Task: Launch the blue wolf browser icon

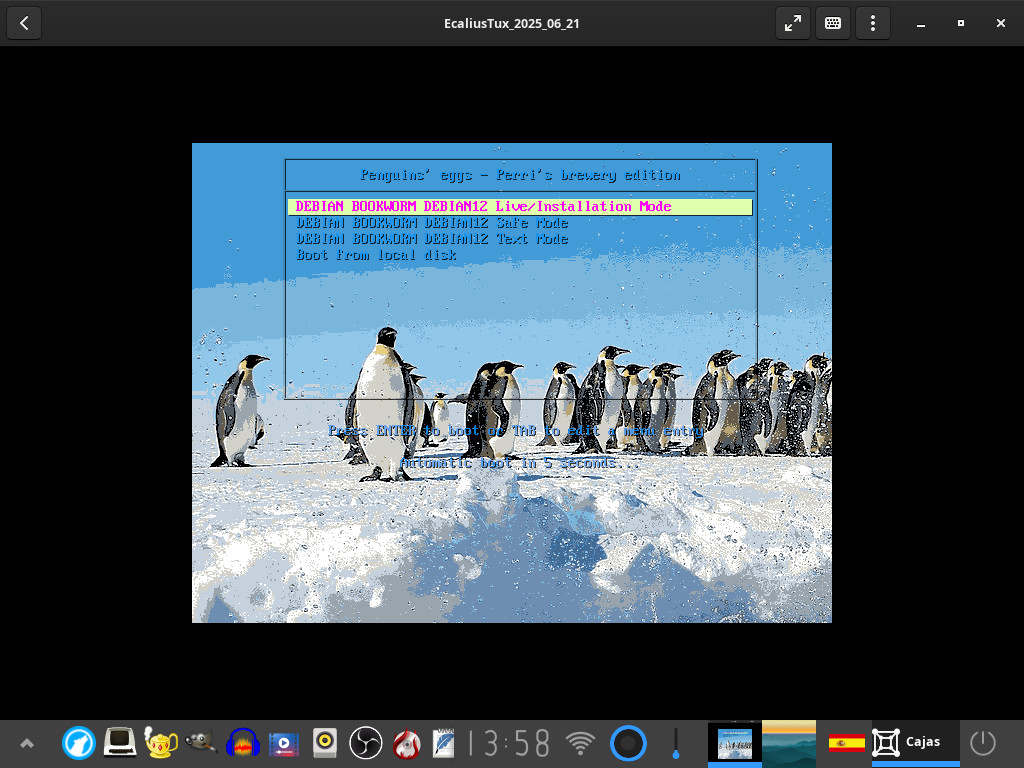Action: 79,743
